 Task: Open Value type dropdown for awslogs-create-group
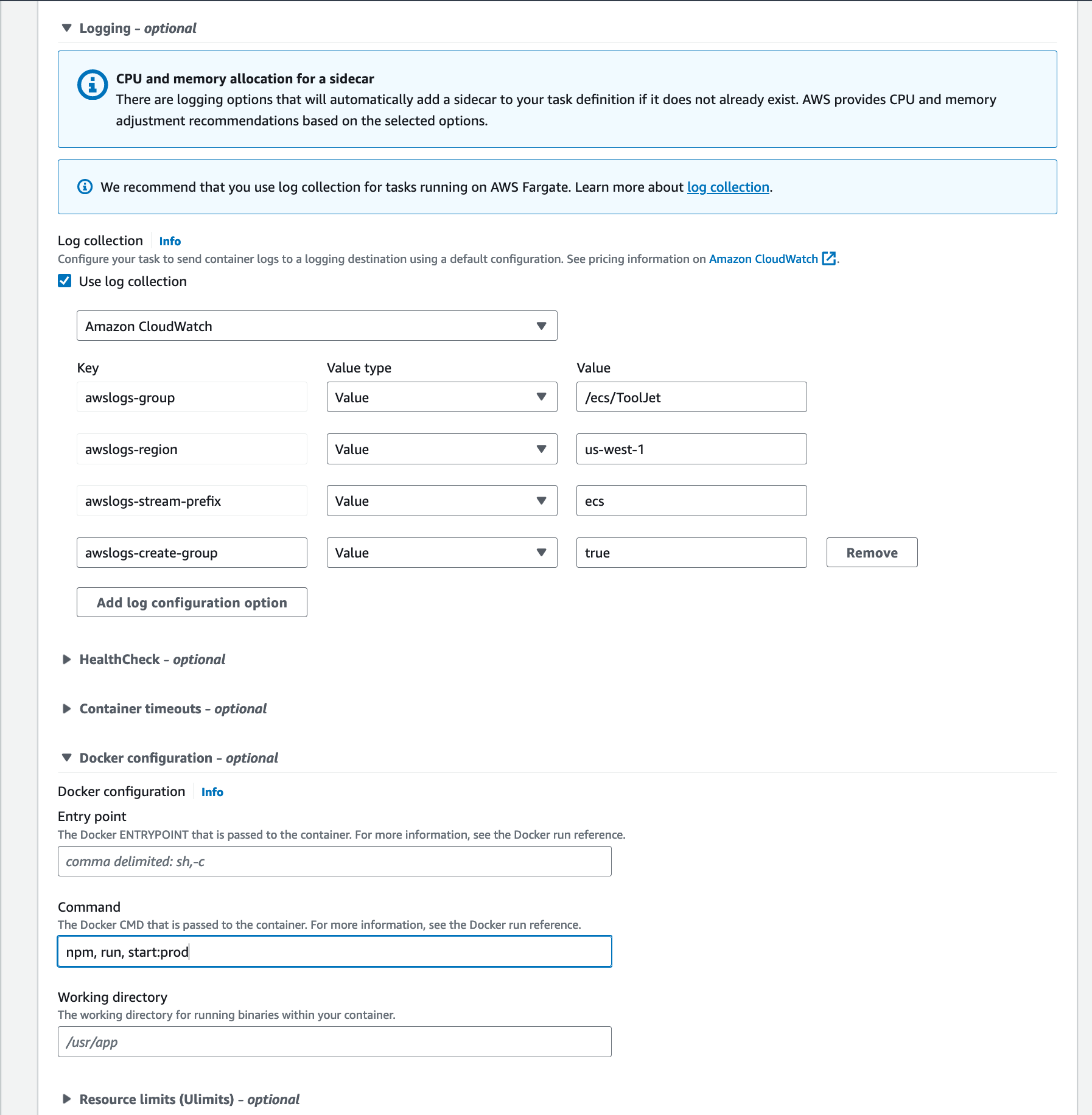click(441, 553)
